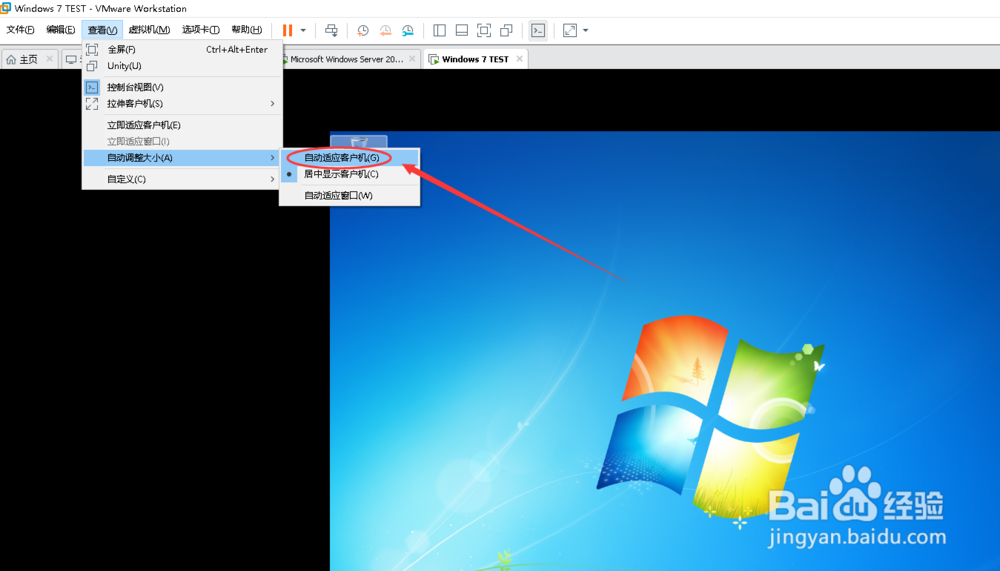
Task: Open the 选项卡(T) menu
Action: [x=200, y=30]
